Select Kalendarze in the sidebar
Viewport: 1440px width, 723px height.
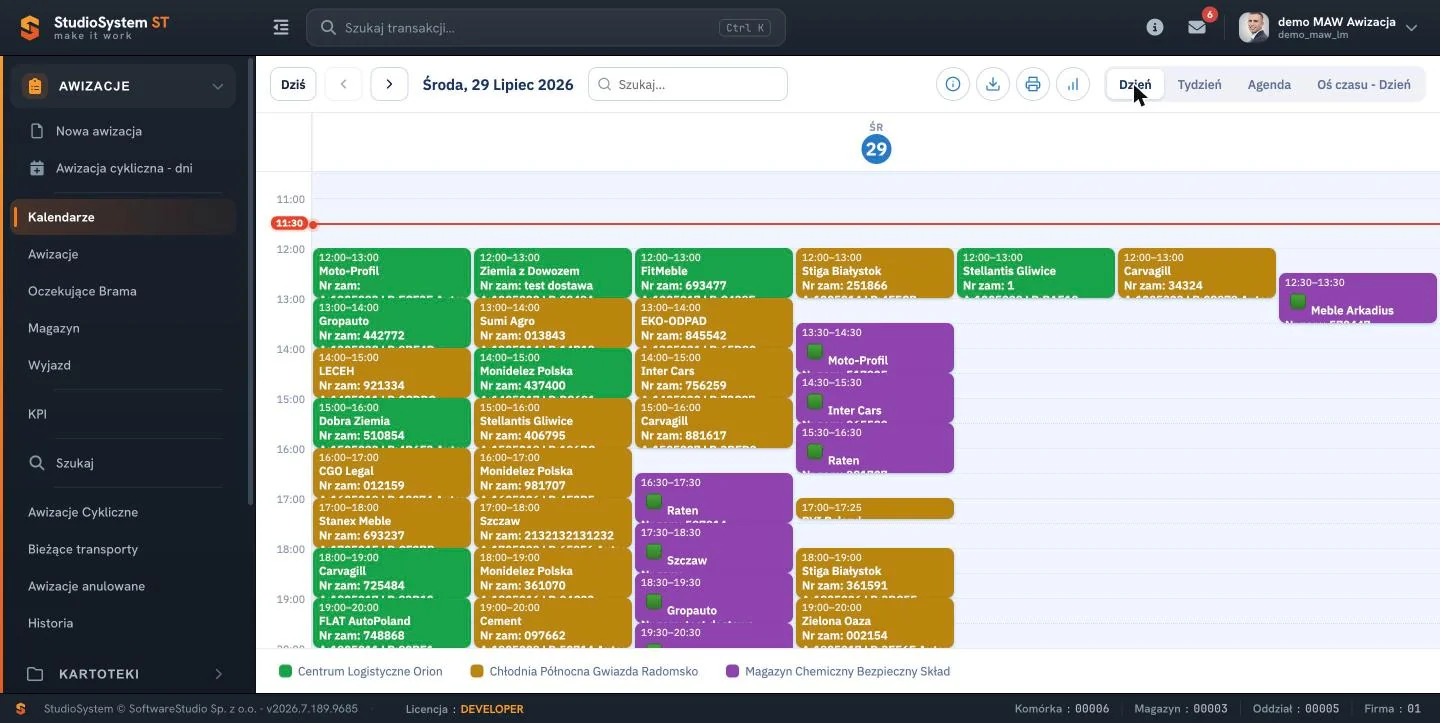[123, 217]
